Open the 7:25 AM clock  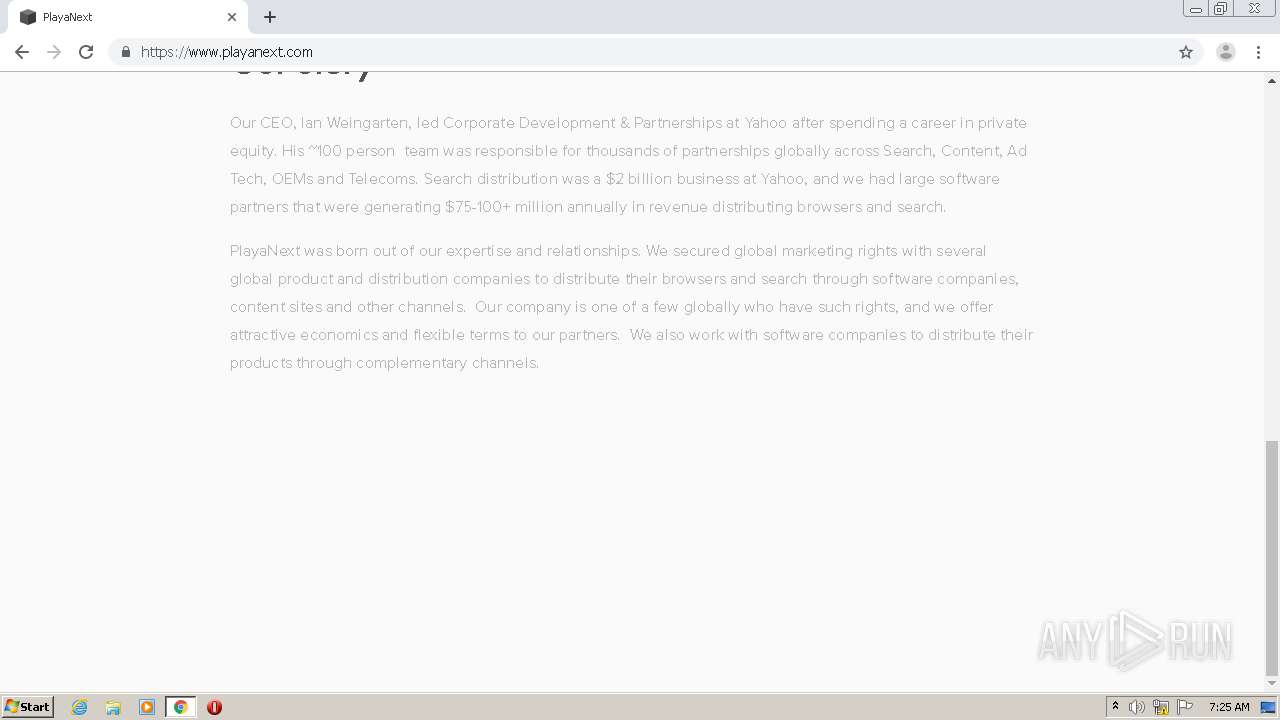point(1229,707)
